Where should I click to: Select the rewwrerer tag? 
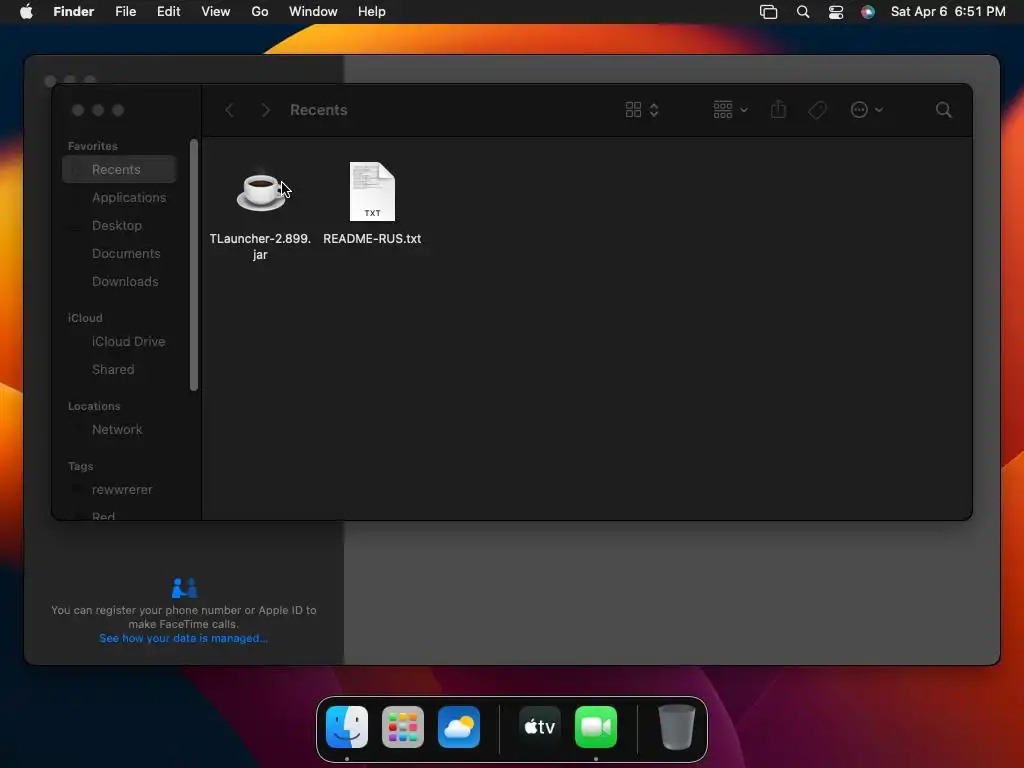pyautogui.click(x=121, y=490)
